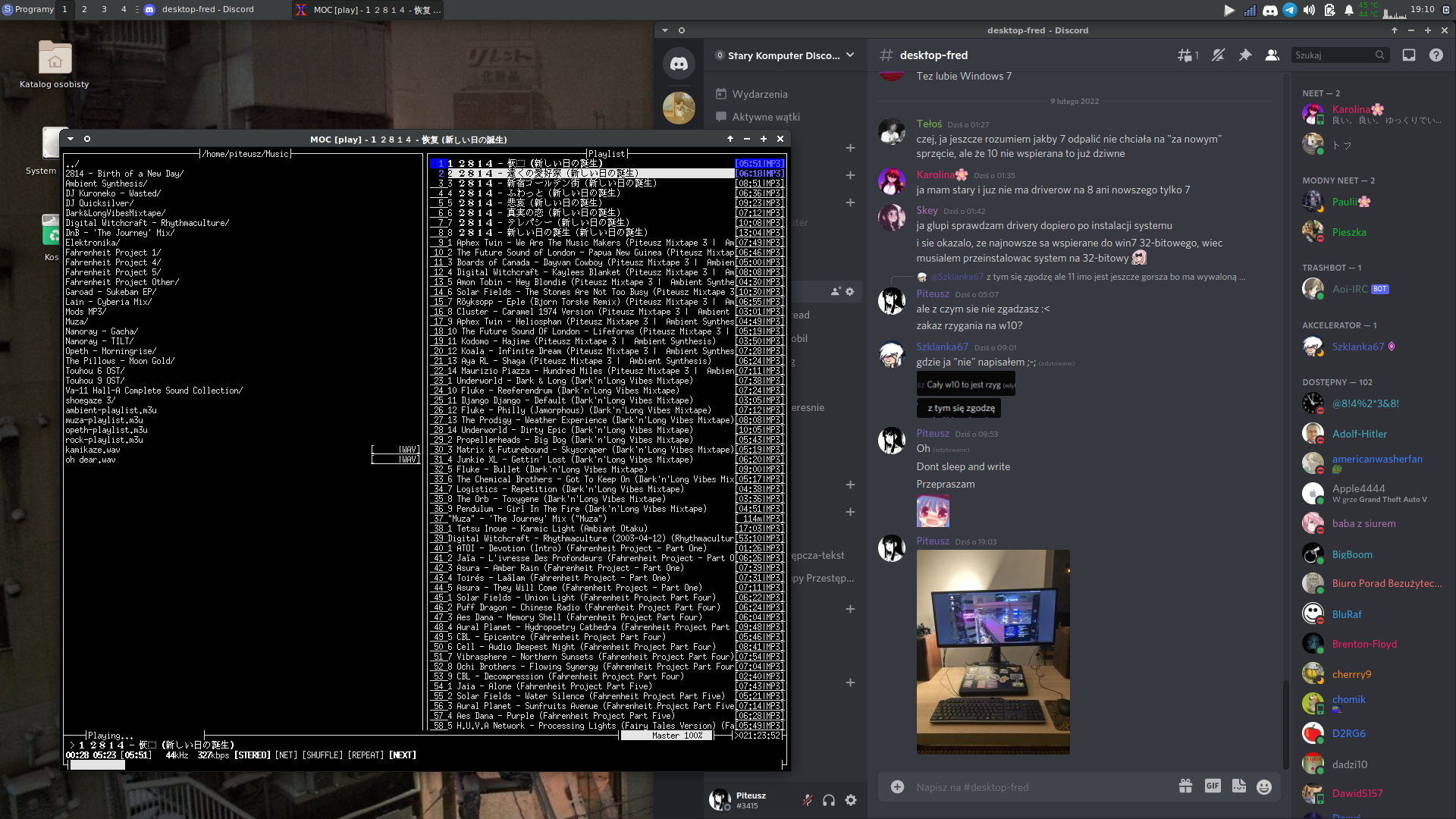1456x819 pixels.
Task: Select Fahrenheit Project 1/ folder in MOC
Action: tap(113, 253)
